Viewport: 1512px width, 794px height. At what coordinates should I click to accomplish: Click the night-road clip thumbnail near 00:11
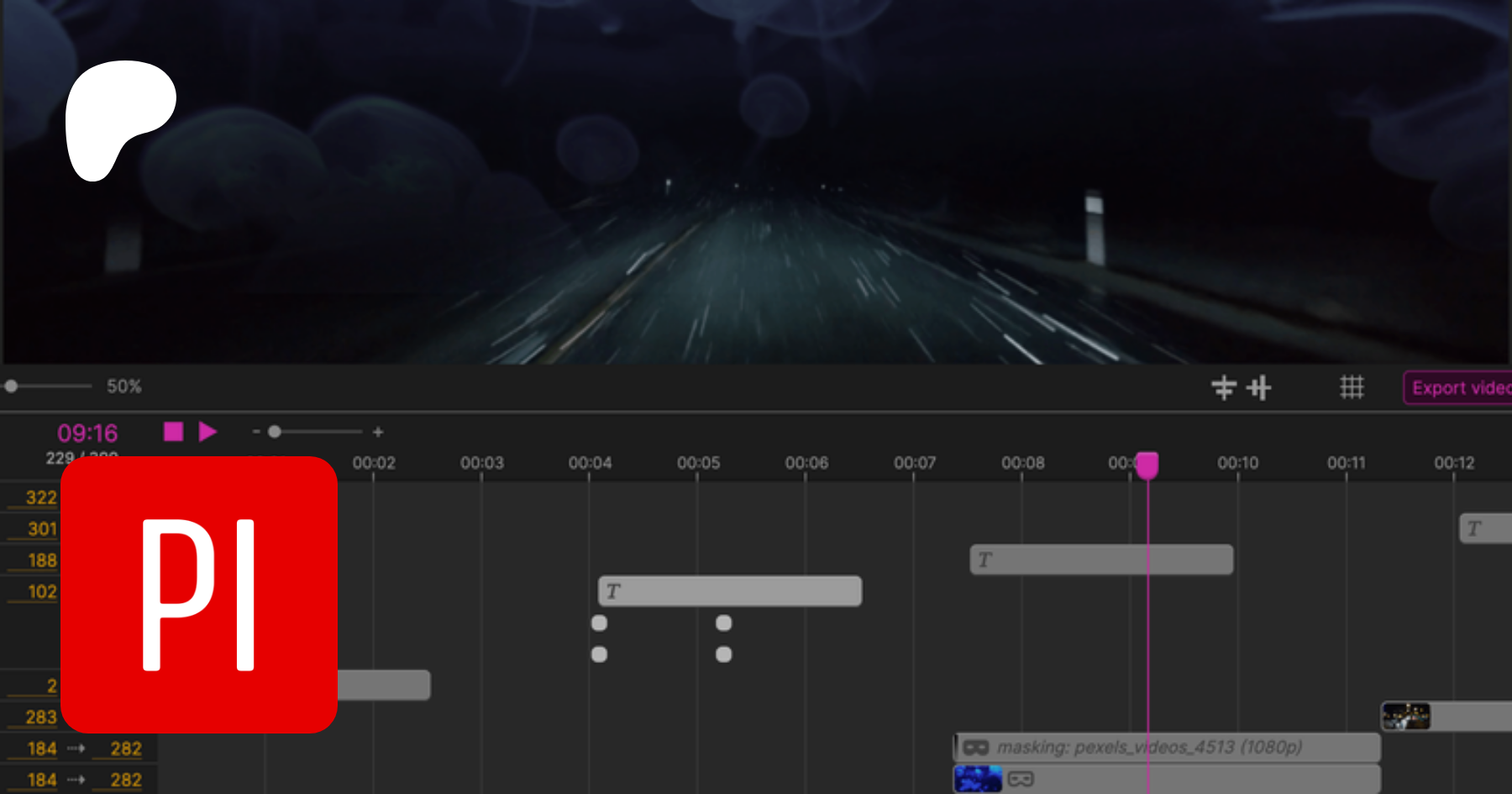point(1406,717)
